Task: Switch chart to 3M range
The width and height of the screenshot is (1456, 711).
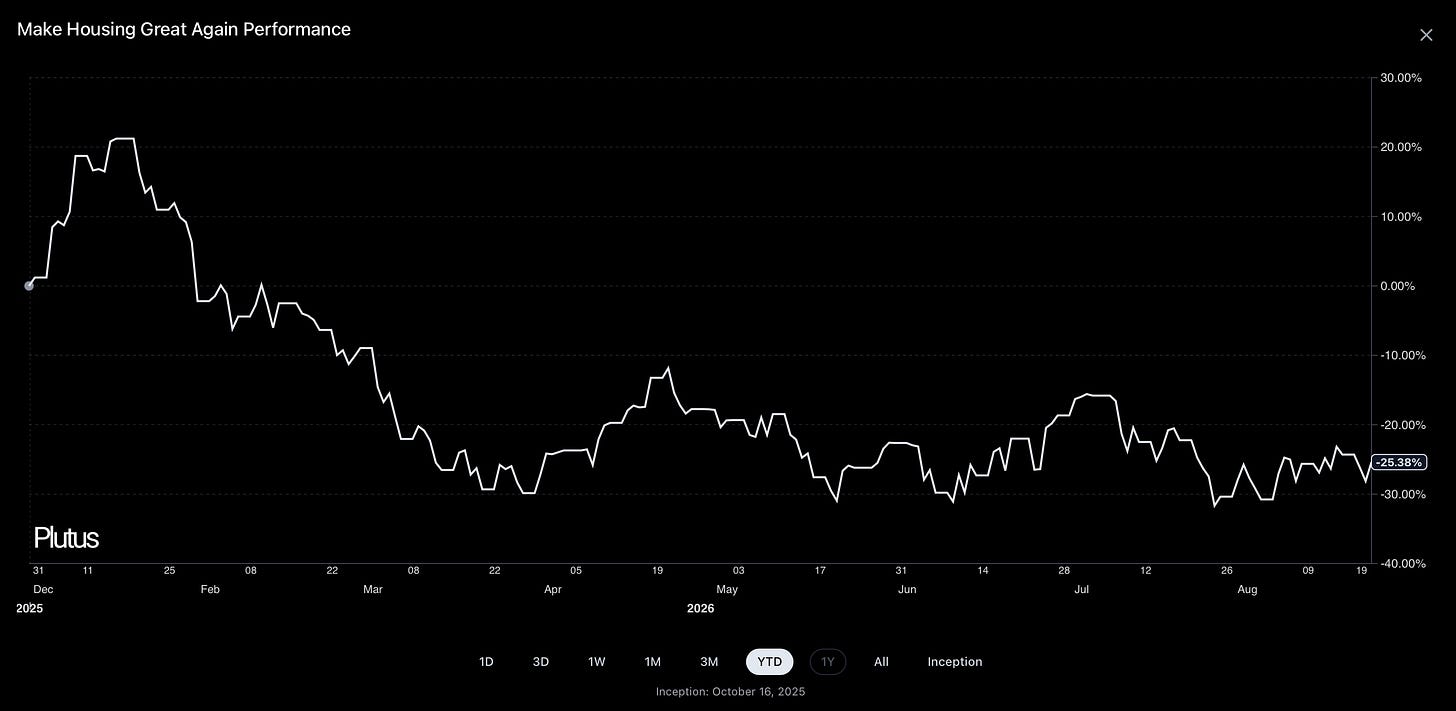Action: tap(709, 662)
